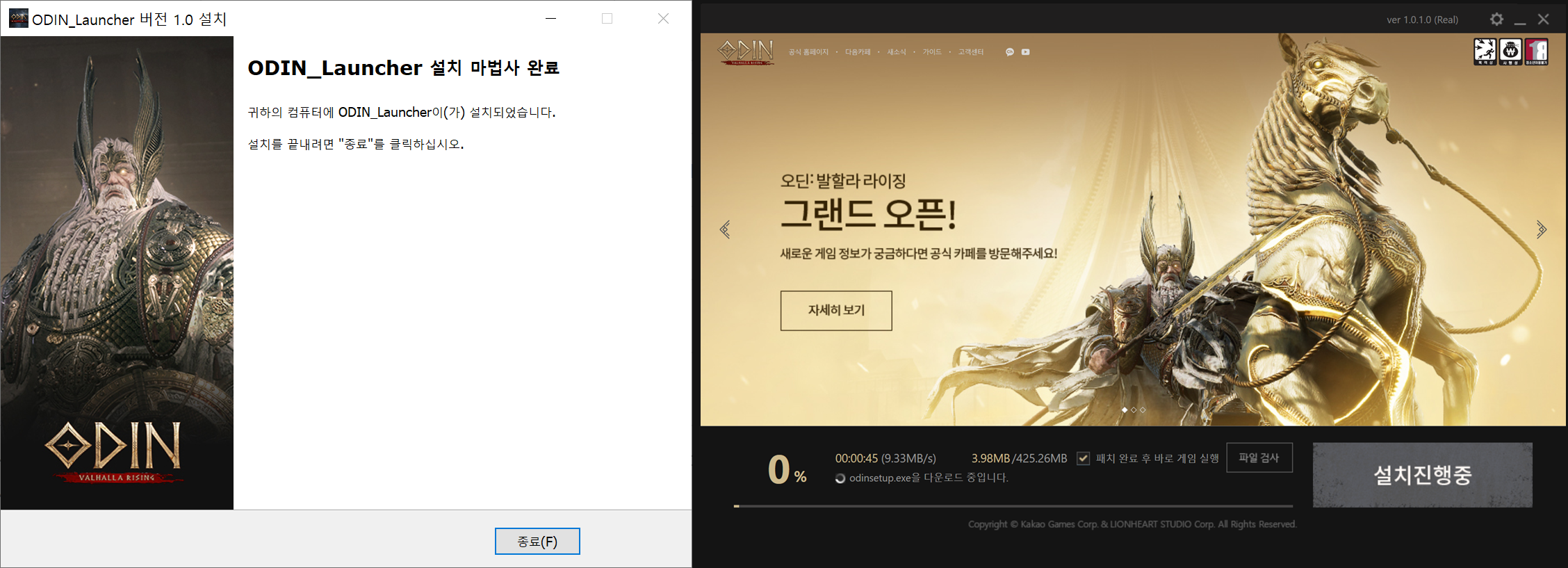
Task: Close the ODIN_Launcher installer window
Action: [x=663, y=18]
